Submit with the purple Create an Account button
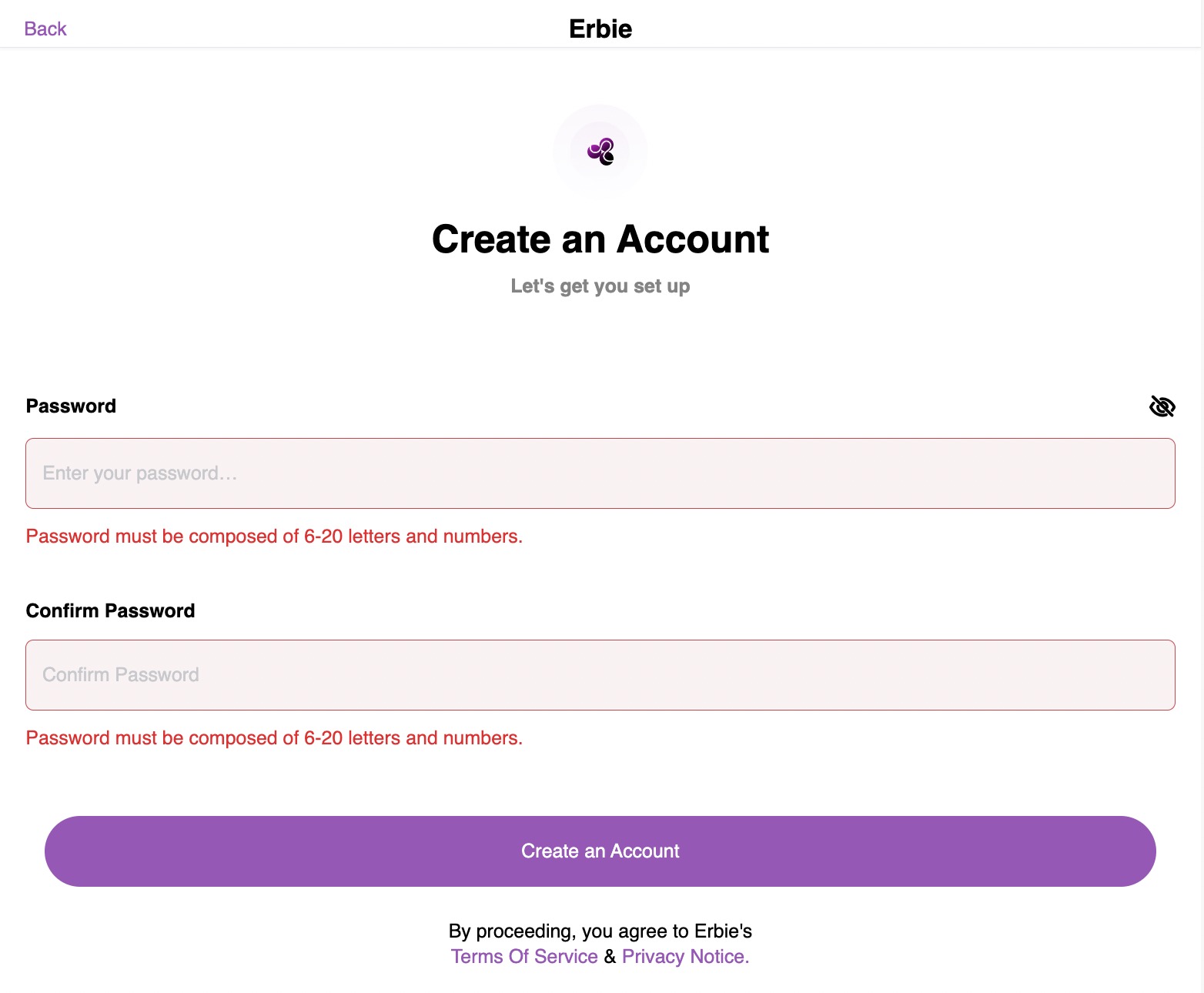The width and height of the screenshot is (1204, 993). (x=600, y=851)
